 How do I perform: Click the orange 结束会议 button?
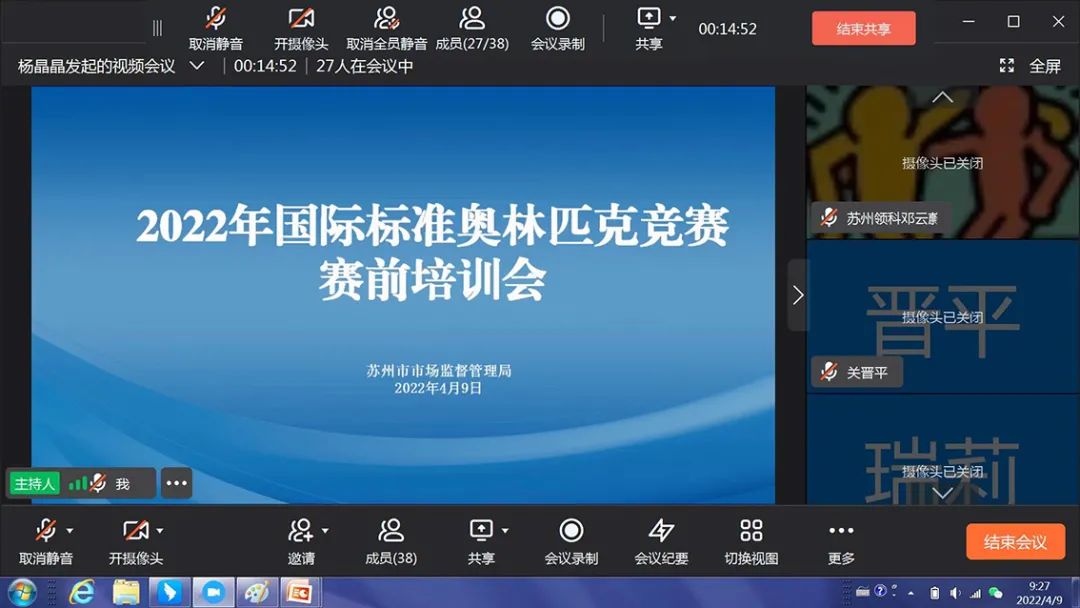point(1015,542)
